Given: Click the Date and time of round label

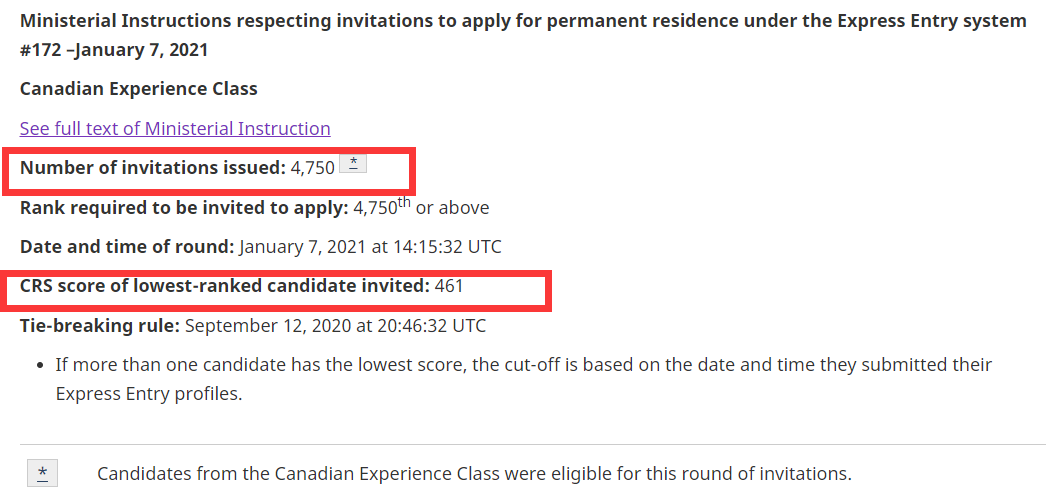Looking at the screenshot, I should (x=127, y=247).
